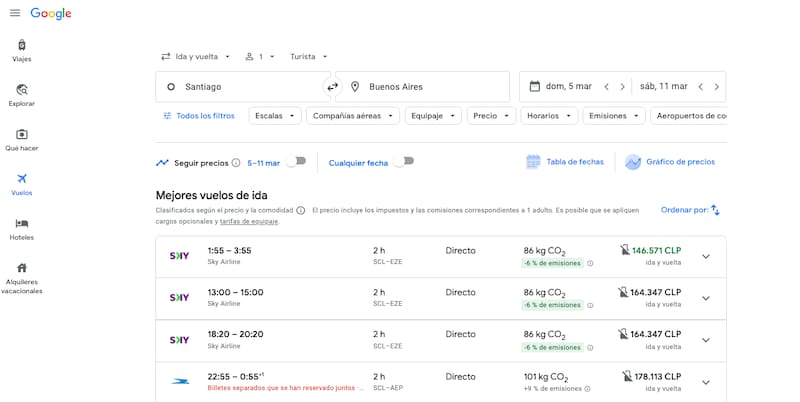Enable Cualquier fecha price tracking switch
Screen dimensions: 800x402
(403, 162)
